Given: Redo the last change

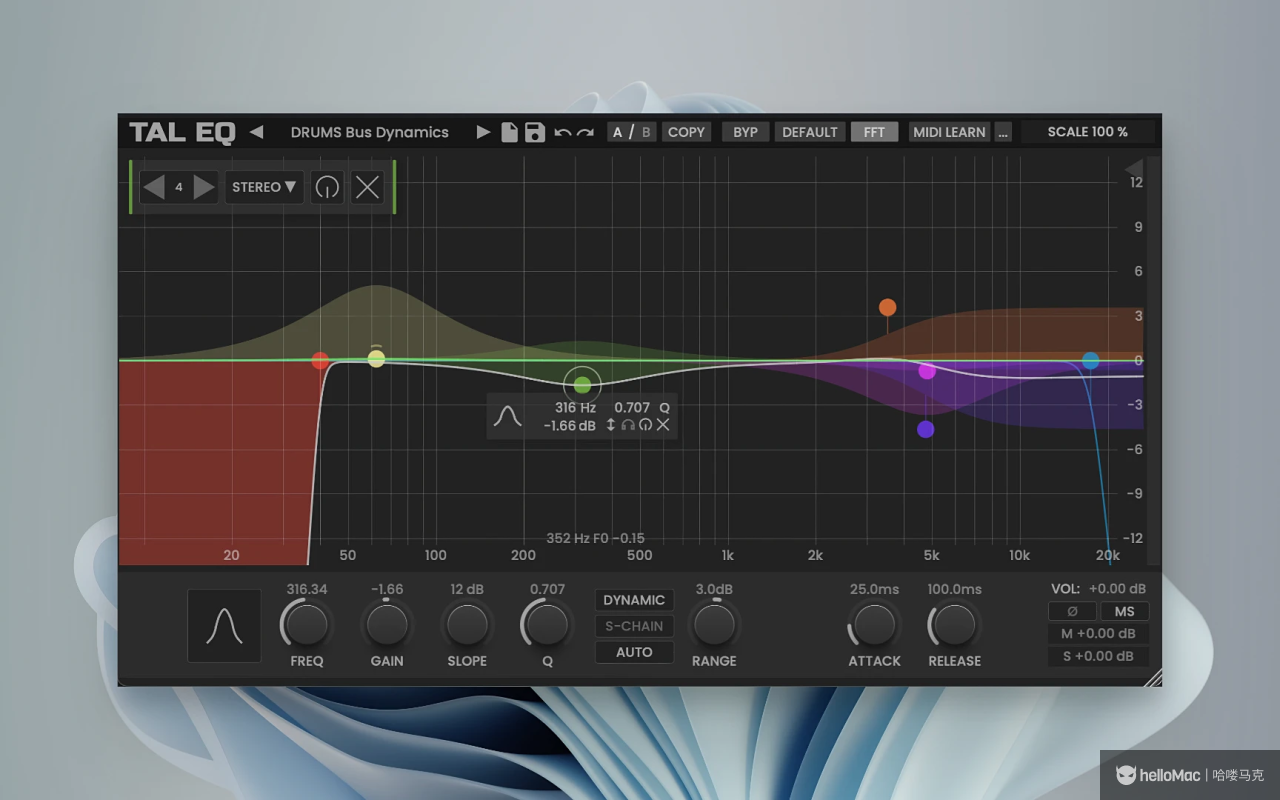Looking at the screenshot, I should 585,133.
